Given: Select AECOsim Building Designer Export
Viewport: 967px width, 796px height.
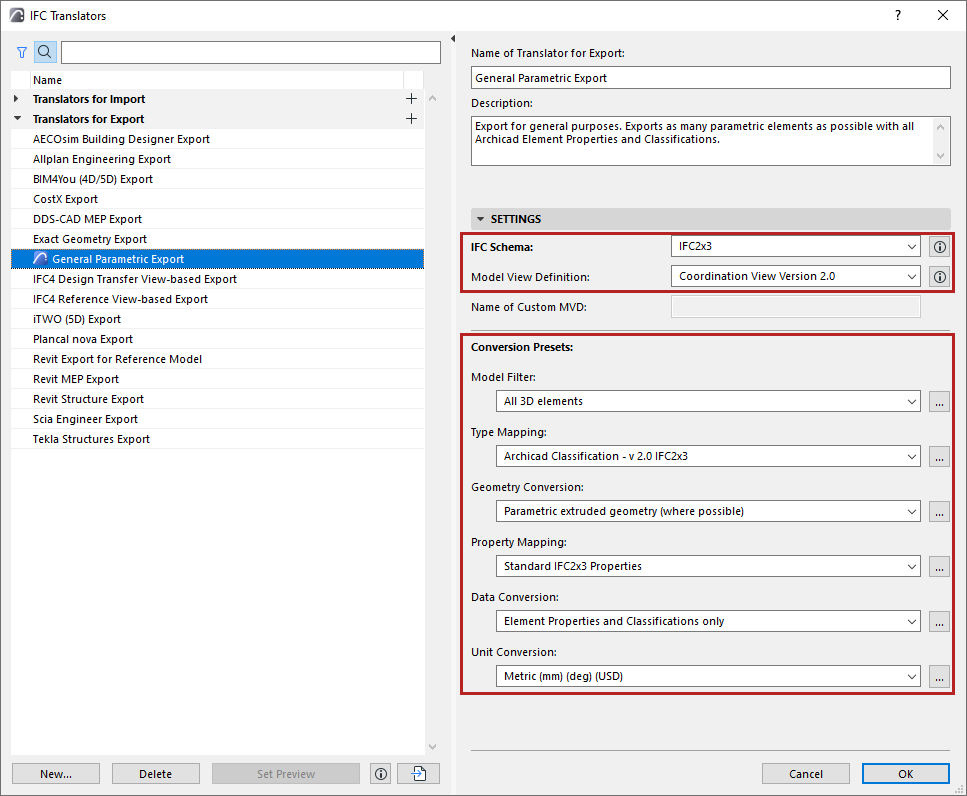Looking at the screenshot, I should (217, 139).
